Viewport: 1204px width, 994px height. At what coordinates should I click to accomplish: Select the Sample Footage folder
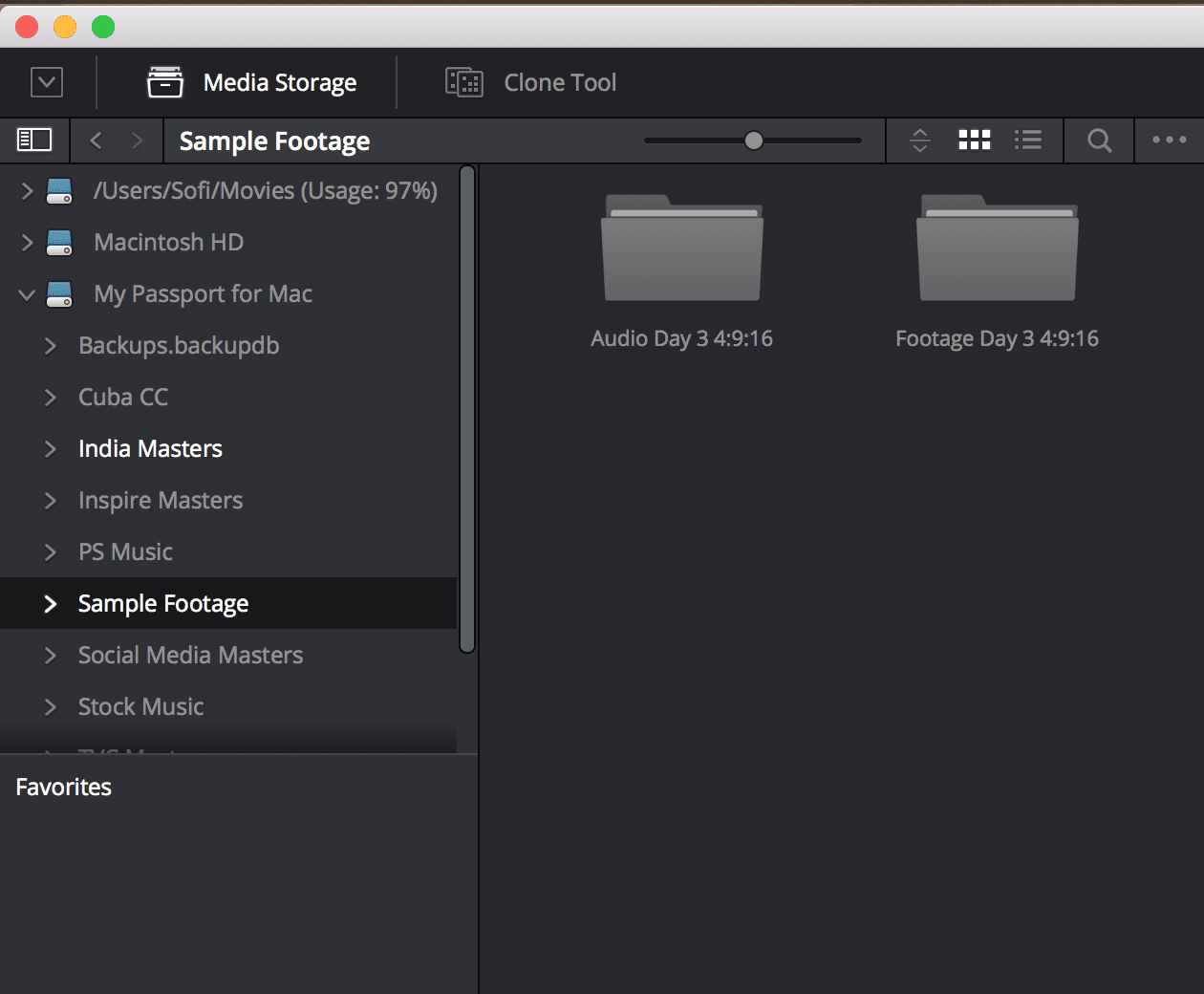162,603
